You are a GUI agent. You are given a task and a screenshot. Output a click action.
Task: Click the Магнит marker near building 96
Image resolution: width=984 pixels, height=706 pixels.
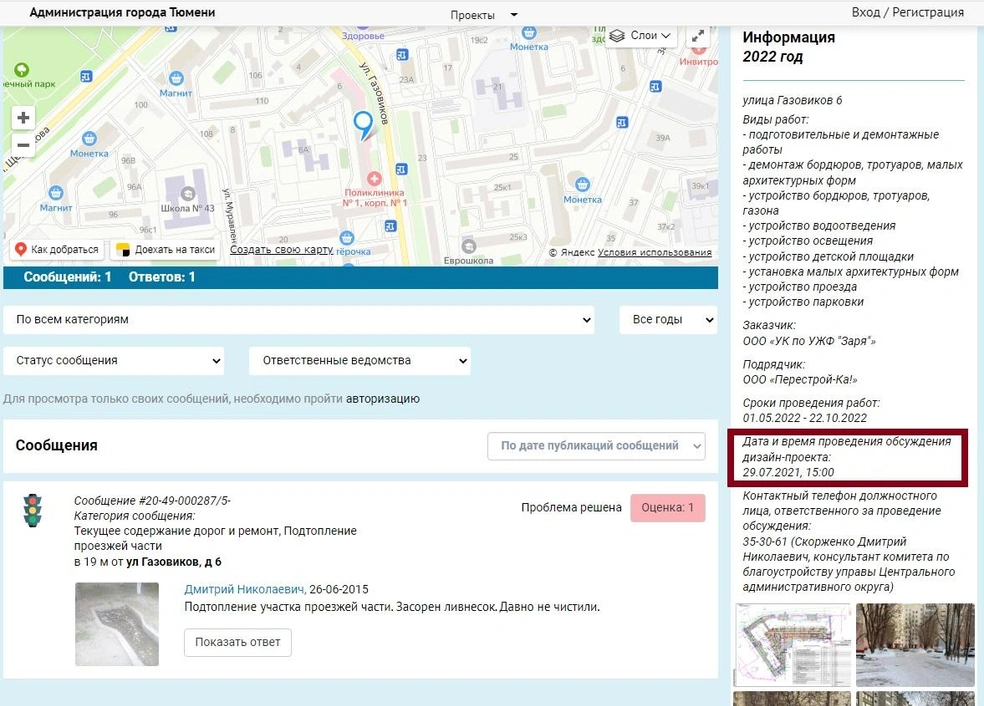pos(56,193)
